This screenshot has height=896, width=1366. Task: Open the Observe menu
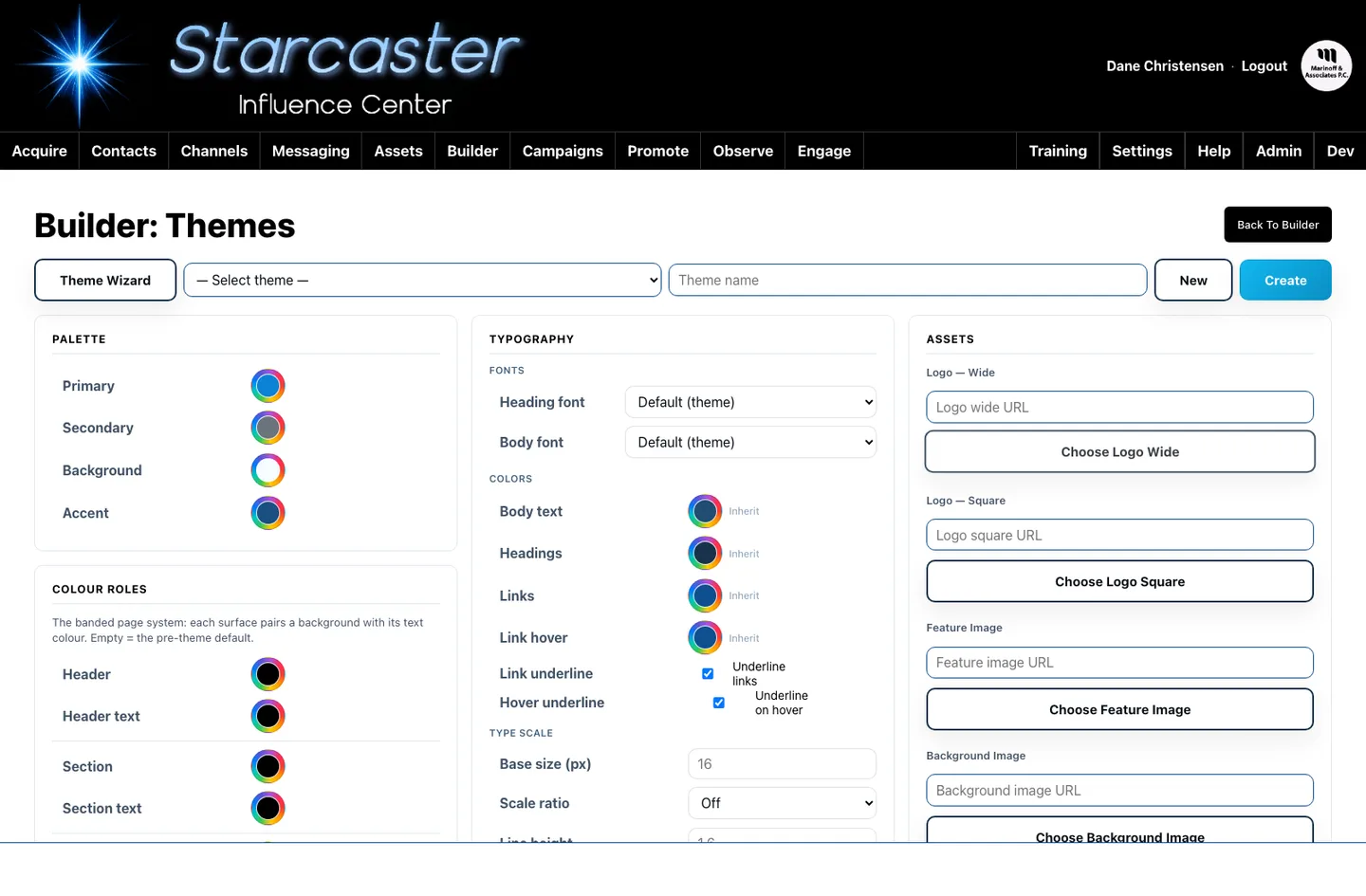(743, 151)
